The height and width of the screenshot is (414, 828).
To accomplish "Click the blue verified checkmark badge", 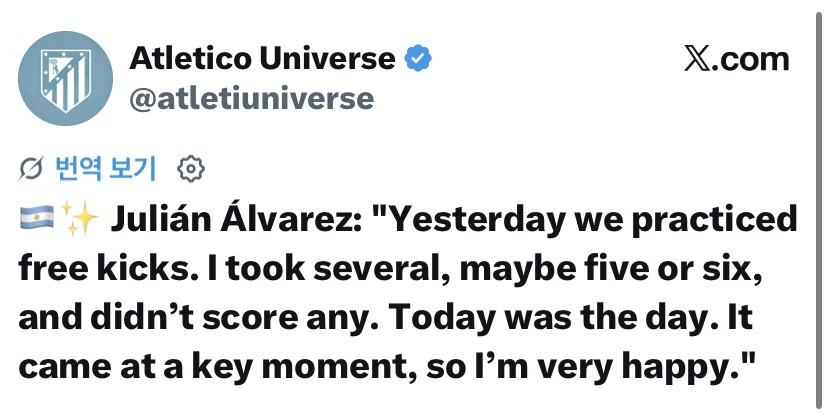I will 417,60.
